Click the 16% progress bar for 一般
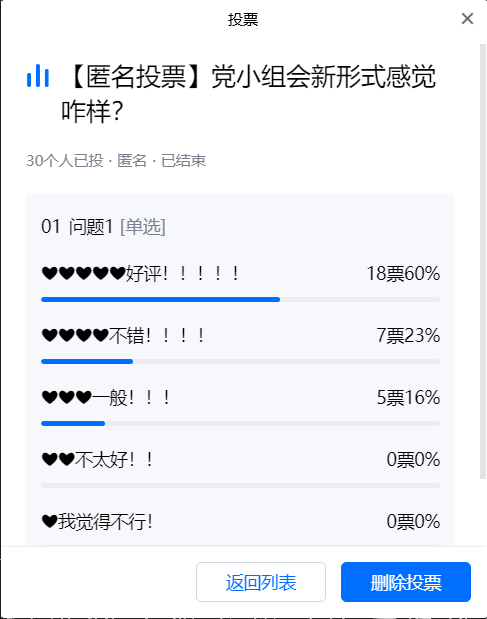Screen dimensions: 487x619 [240, 424]
